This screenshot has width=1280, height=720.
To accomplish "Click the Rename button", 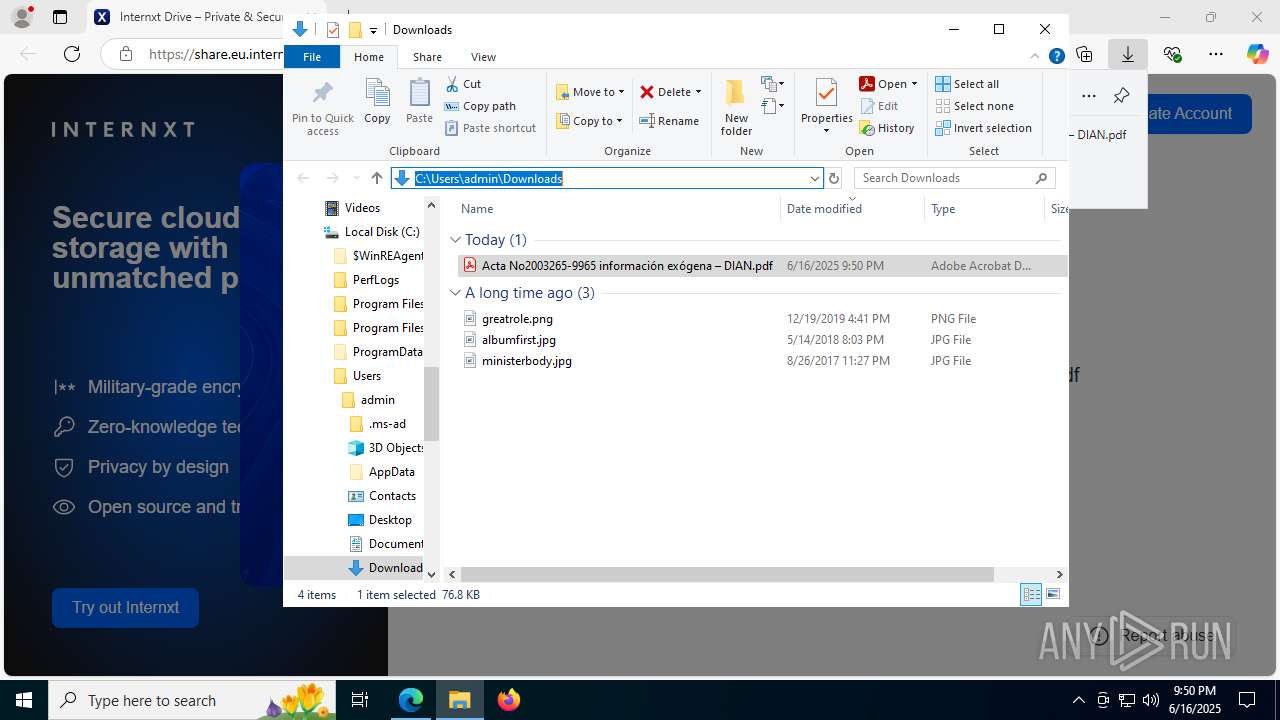I will point(669,121).
